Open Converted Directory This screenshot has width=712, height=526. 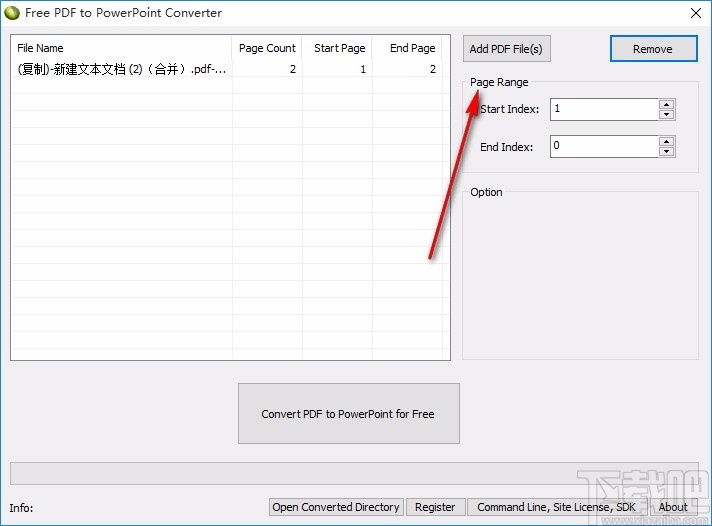[x=336, y=507]
